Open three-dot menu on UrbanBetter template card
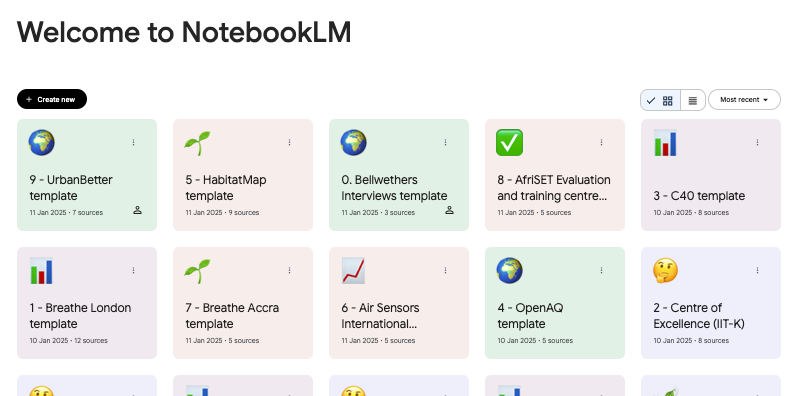This screenshot has height=396, width=798. point(133,143)
